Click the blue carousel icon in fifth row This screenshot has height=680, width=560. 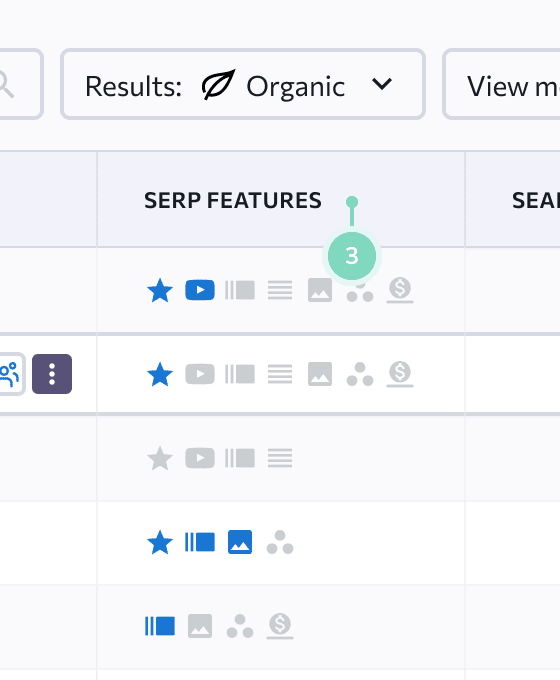point(160,626)
